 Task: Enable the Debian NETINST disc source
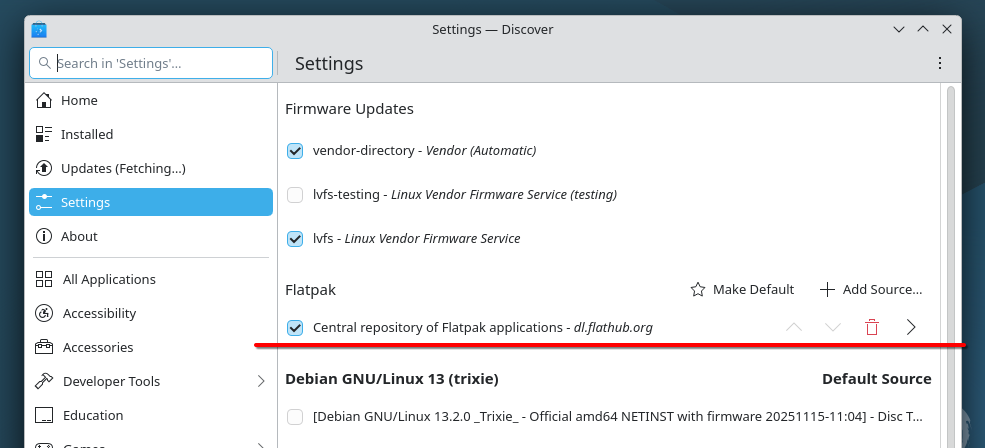point(295,416)
